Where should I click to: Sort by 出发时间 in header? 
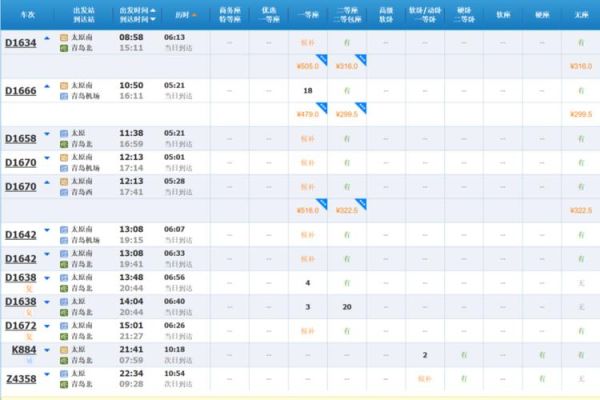[x=137, y=10]
